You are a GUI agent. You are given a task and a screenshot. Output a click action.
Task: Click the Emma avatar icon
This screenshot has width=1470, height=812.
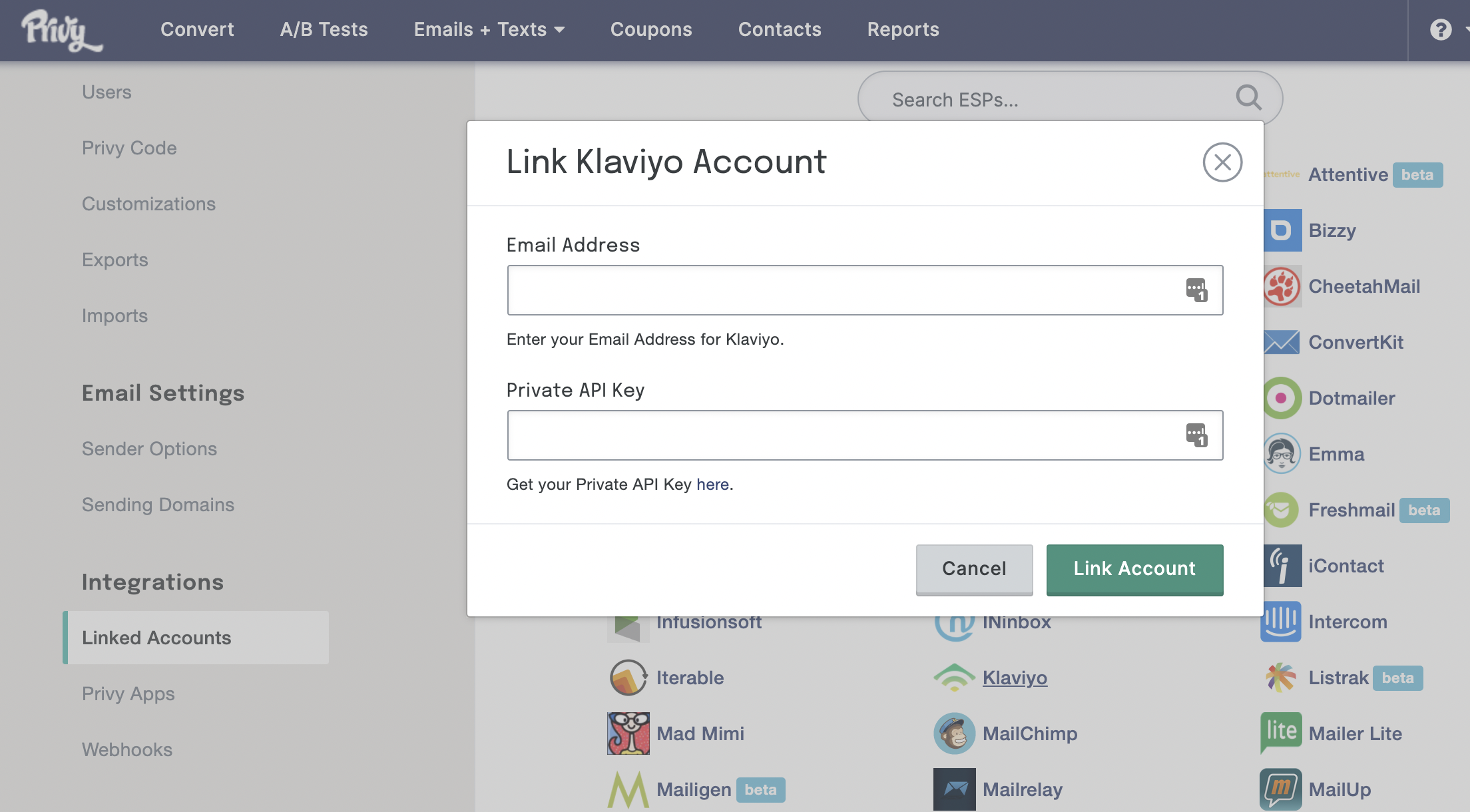click(1282, 454)
